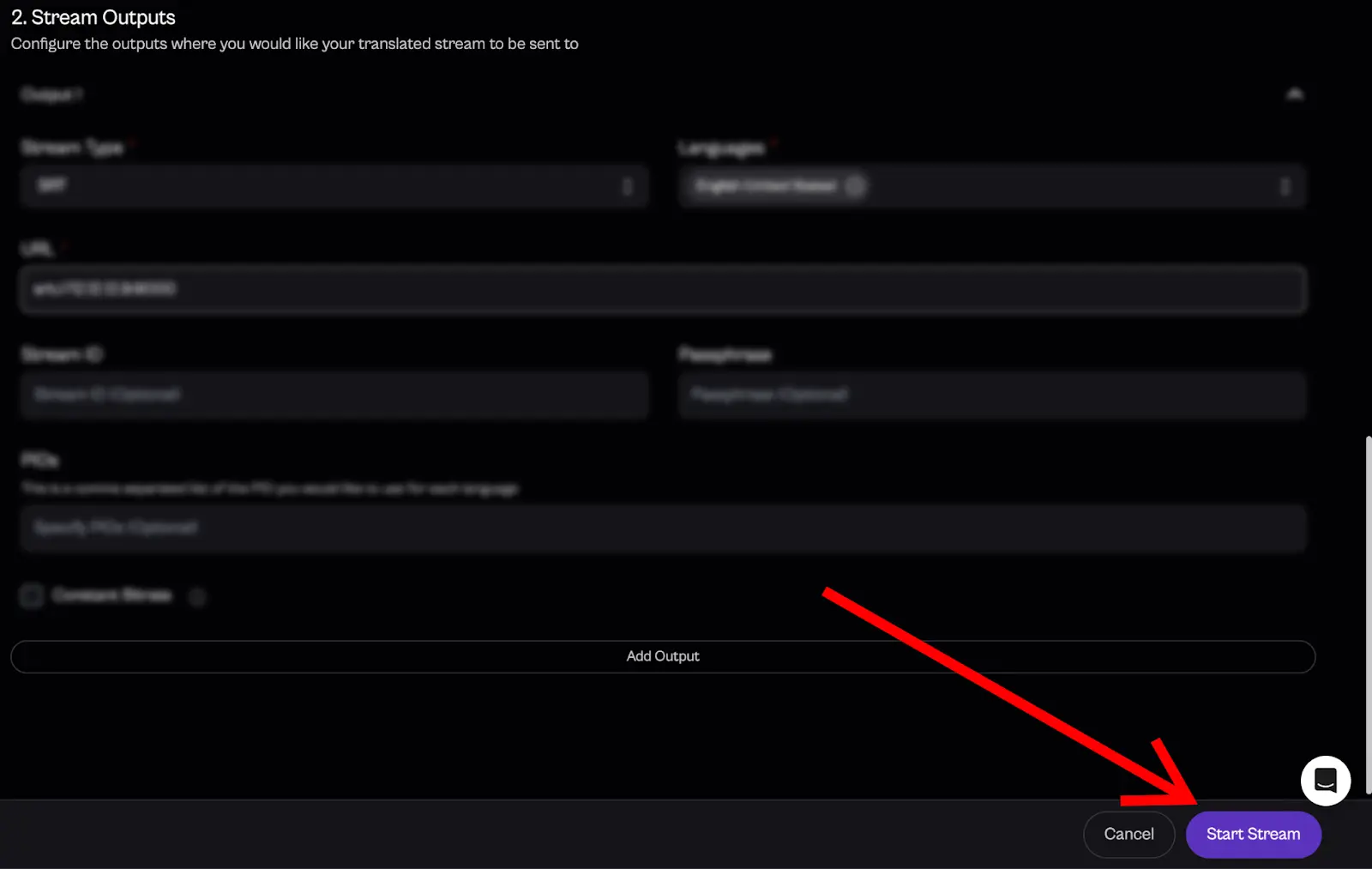Viewport: 1372px width, 869px height.
Task: Expand the Languages dropdown arrows
Action: (x=1285, y=186)
